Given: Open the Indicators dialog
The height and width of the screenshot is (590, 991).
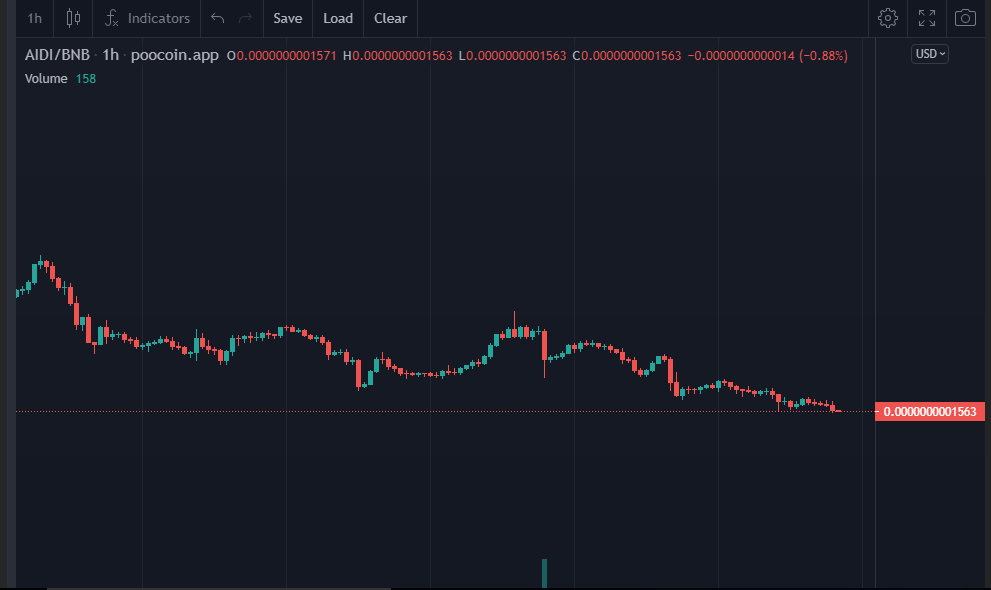Looking at the screenshot, I should pyautogui.click(x=147, y=18).
